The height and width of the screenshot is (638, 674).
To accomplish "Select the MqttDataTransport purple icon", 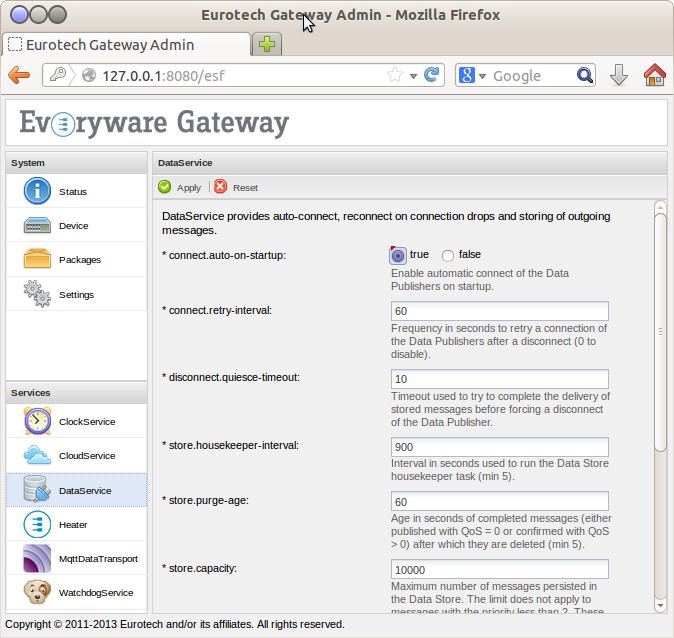I will pos(37,558).
